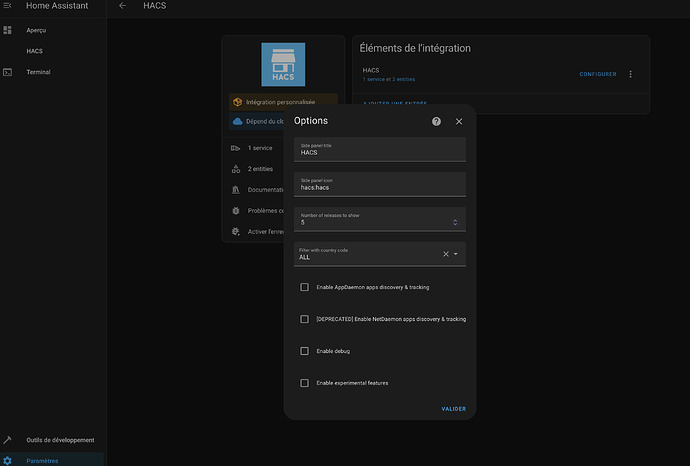Click the Side panel title field
Viewport: 690px width, 466px height.
coord(380,150)
